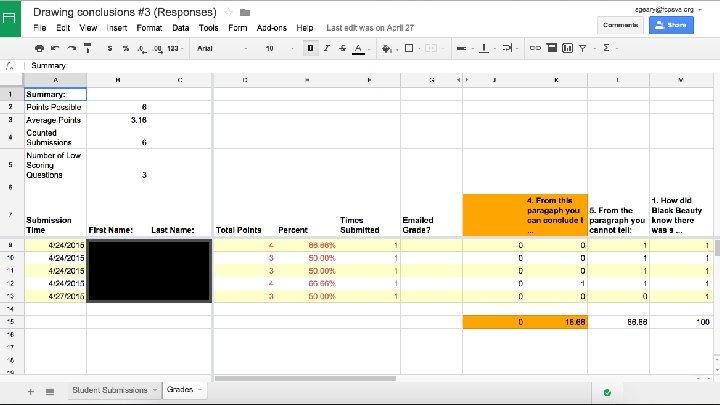Click the move to folder icon
Viewport: 720px width, 405px height.
(x=245, y=12)
